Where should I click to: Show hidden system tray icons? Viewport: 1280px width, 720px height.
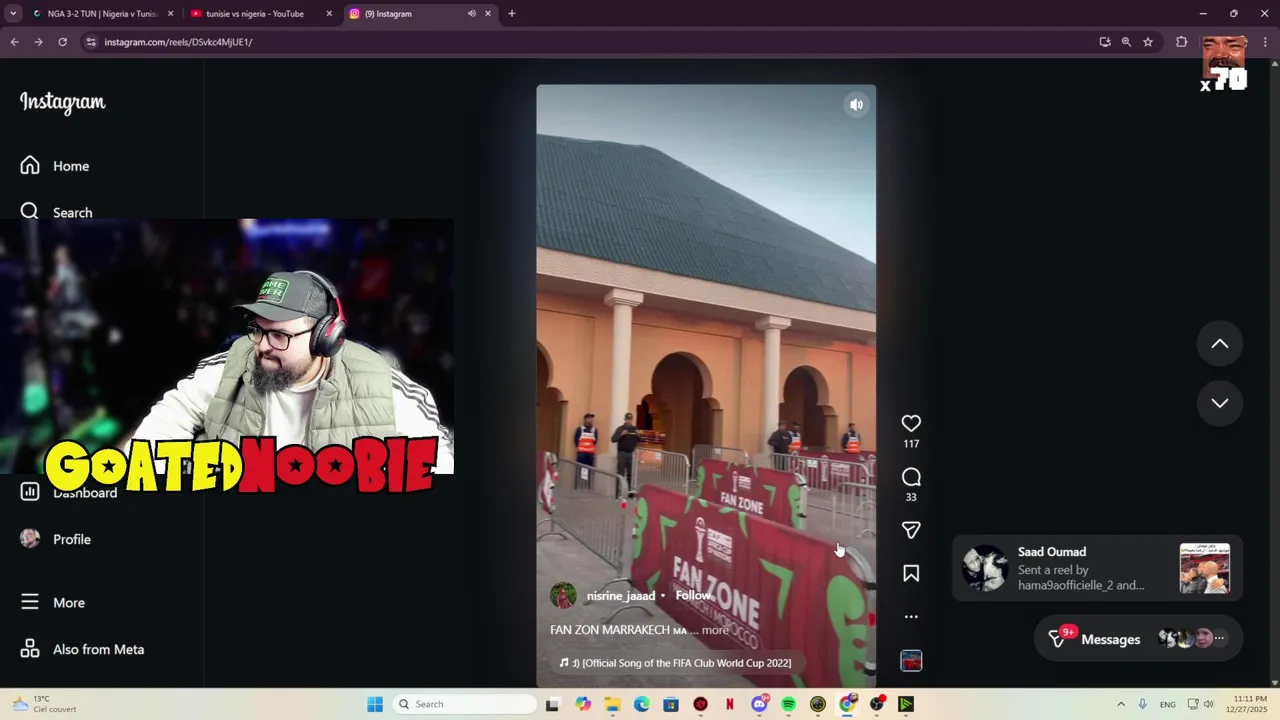tap(1121, 704)
